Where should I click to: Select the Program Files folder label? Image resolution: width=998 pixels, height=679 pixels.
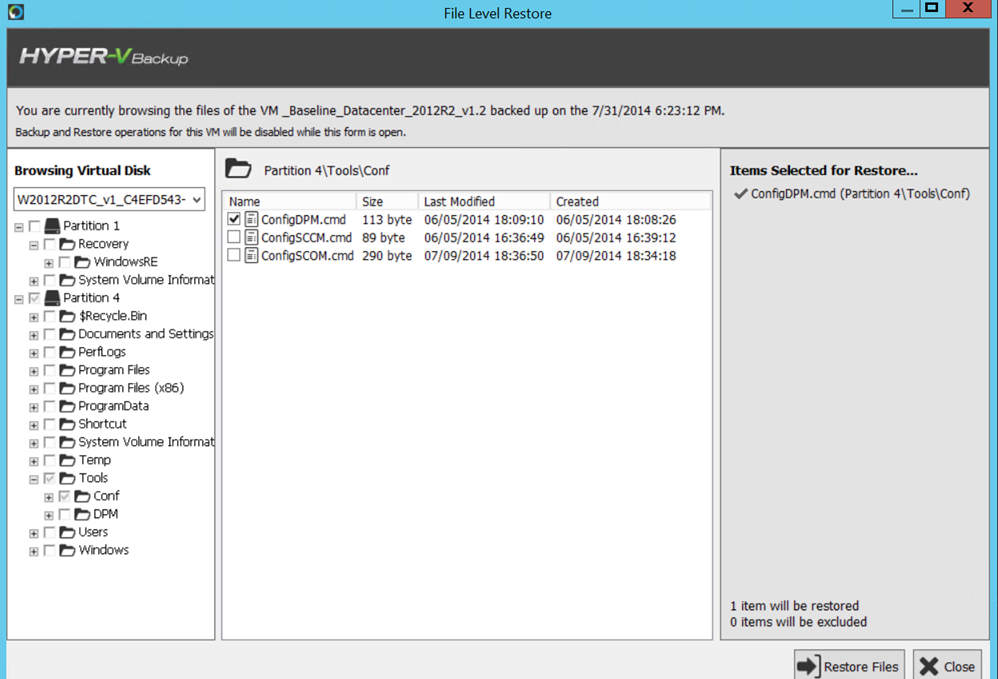point(114,370)
